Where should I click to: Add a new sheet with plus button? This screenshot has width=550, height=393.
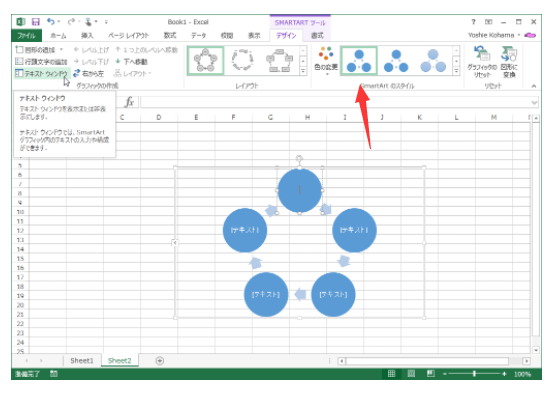point(160,361)
